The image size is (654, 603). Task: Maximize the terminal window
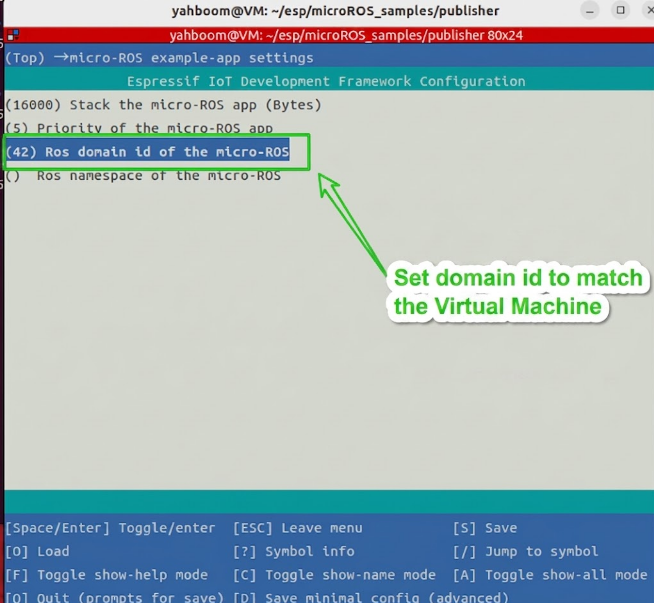tap(620, 11)
